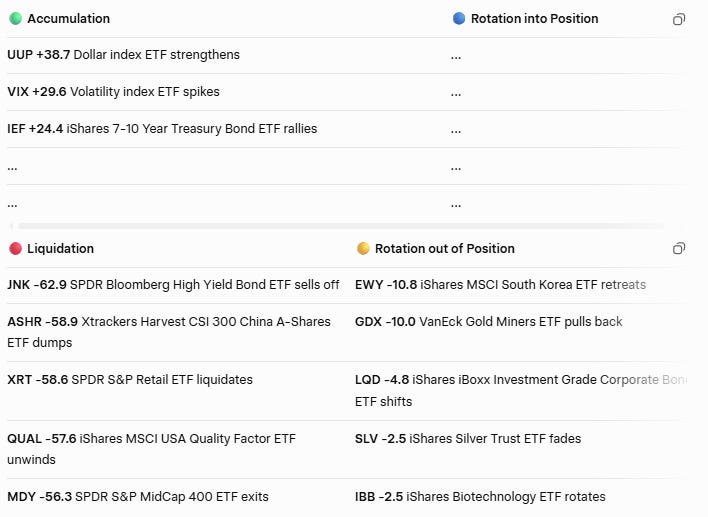Copy the Liquidation table with lower copy icon

[679, 248]
